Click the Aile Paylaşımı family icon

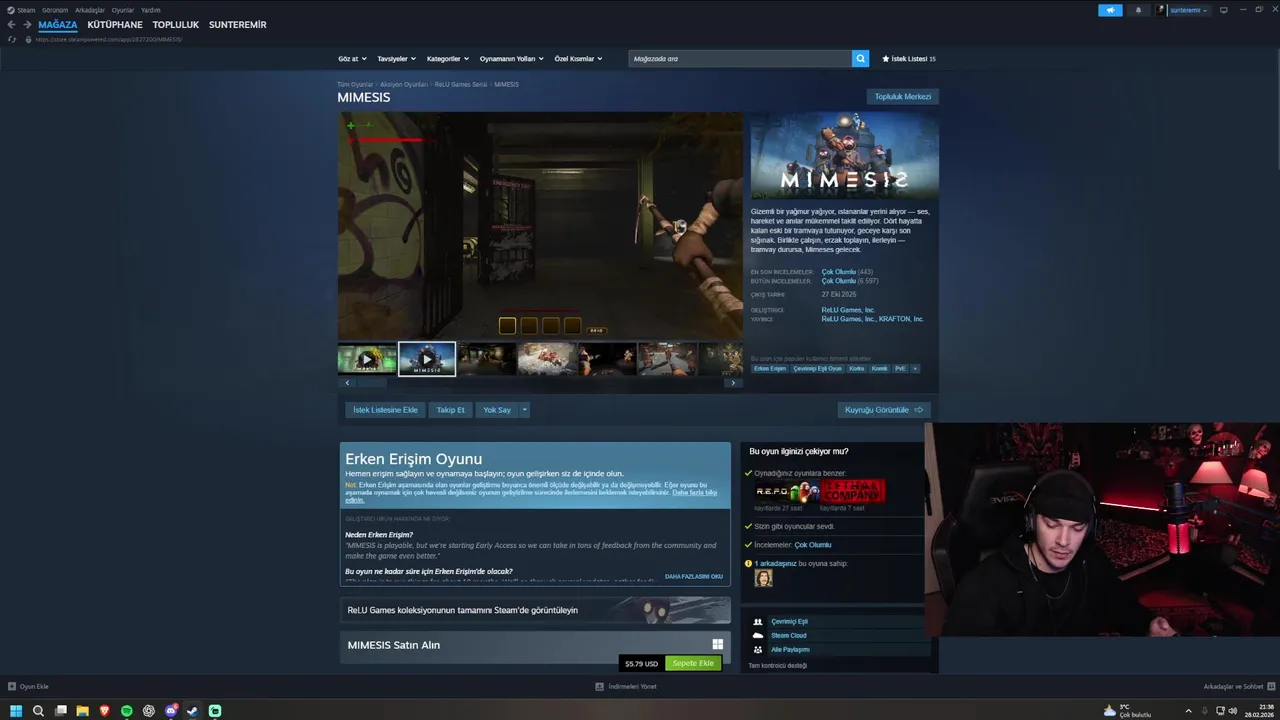(x=758, y=650)
